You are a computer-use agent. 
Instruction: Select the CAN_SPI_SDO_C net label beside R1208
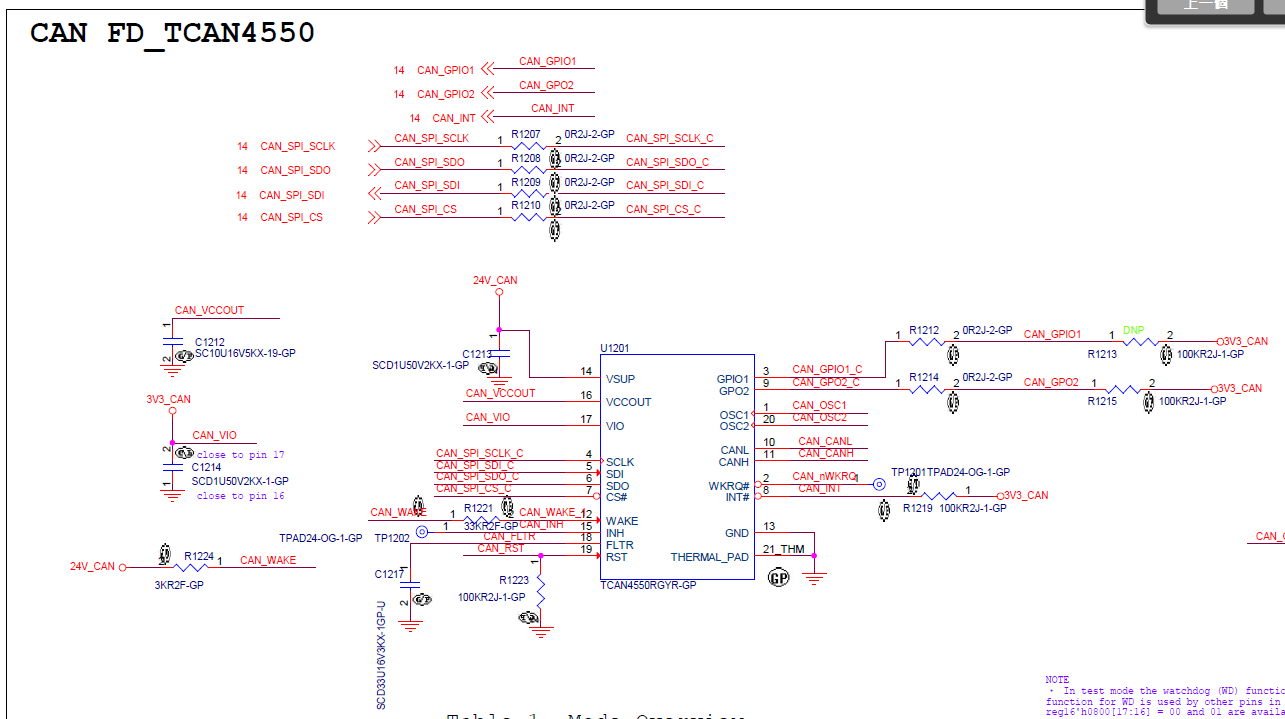pyautogui.click(x=667, y=162)
